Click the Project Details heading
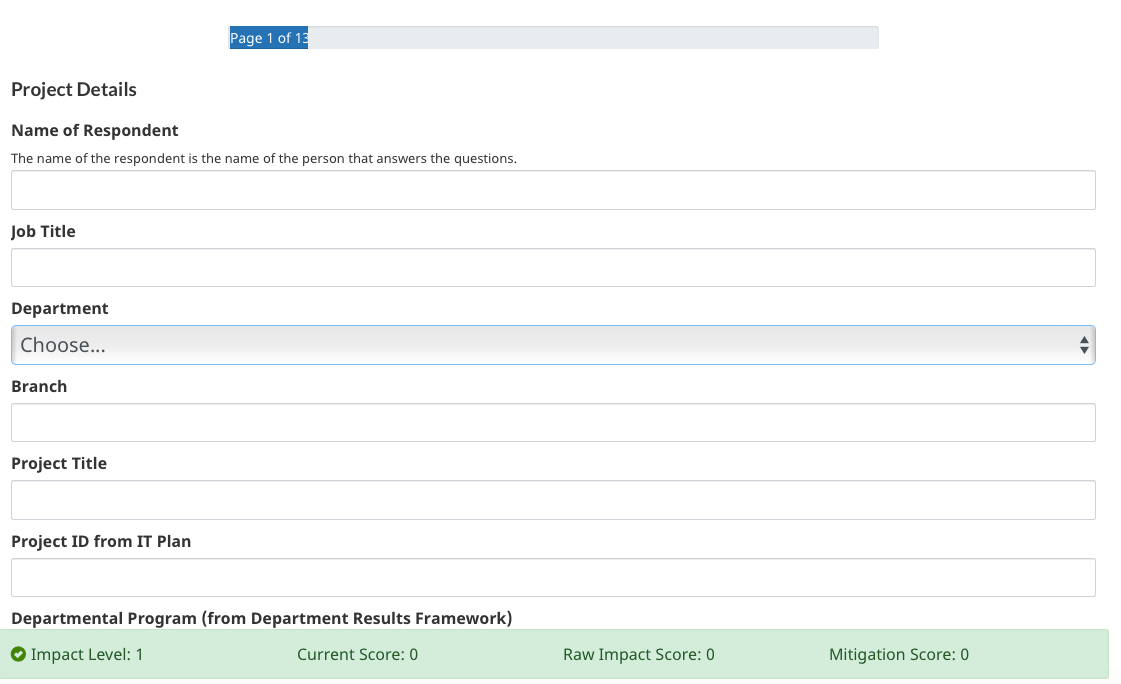The width and height of the screenshot is (1121, 684). 74,90
